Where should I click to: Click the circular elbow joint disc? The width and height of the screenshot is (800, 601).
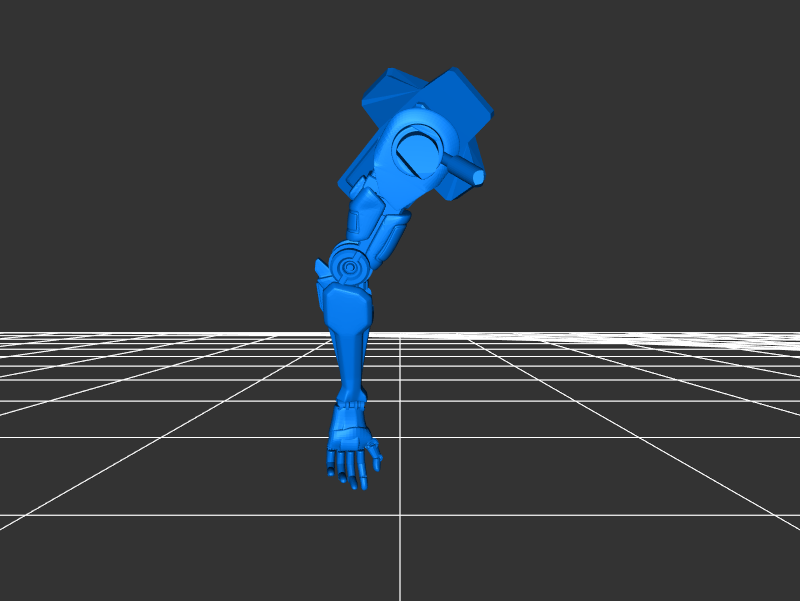coord(350,267)
